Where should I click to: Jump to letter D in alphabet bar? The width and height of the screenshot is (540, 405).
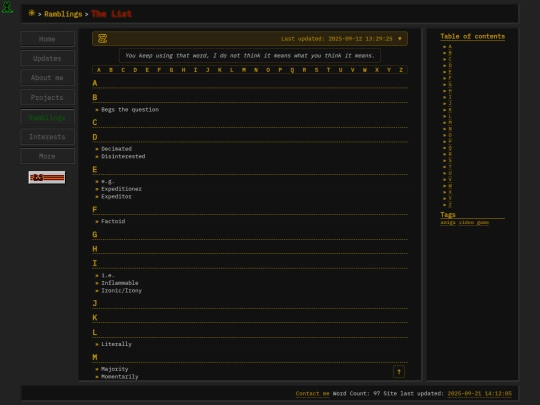(x=135, y=70)
